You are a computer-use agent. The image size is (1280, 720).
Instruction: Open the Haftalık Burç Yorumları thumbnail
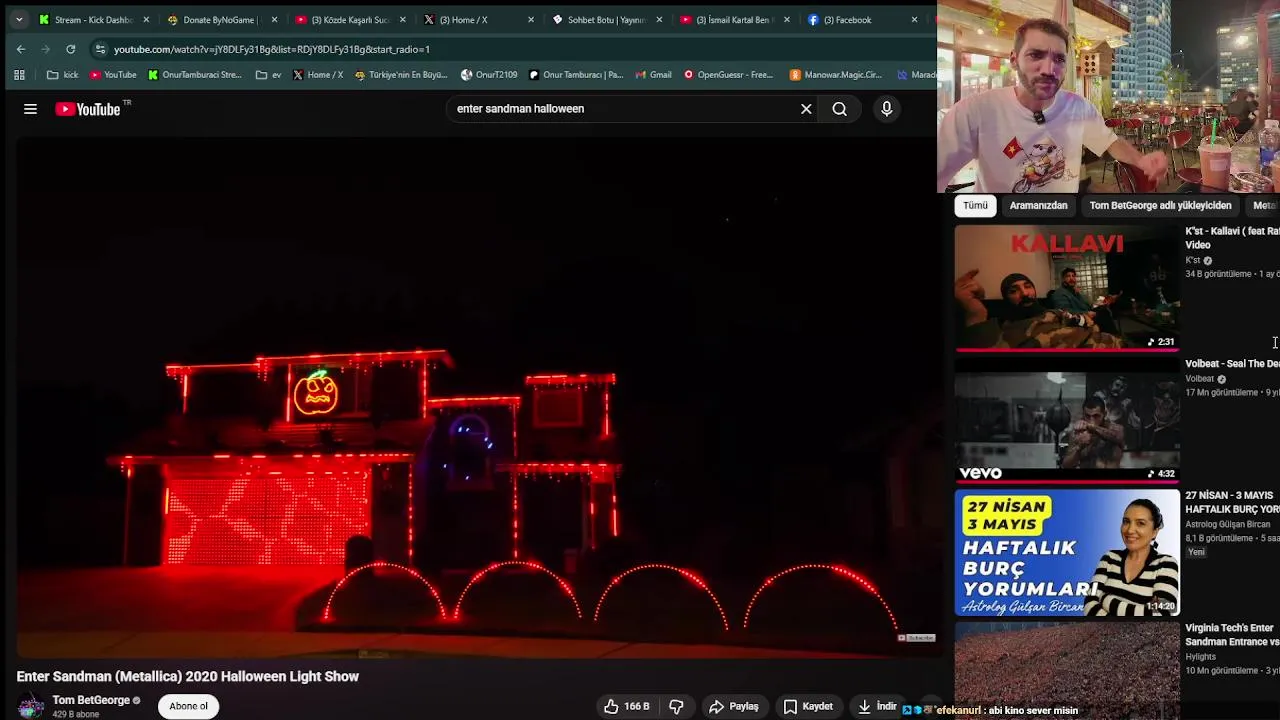point(1067,553)
